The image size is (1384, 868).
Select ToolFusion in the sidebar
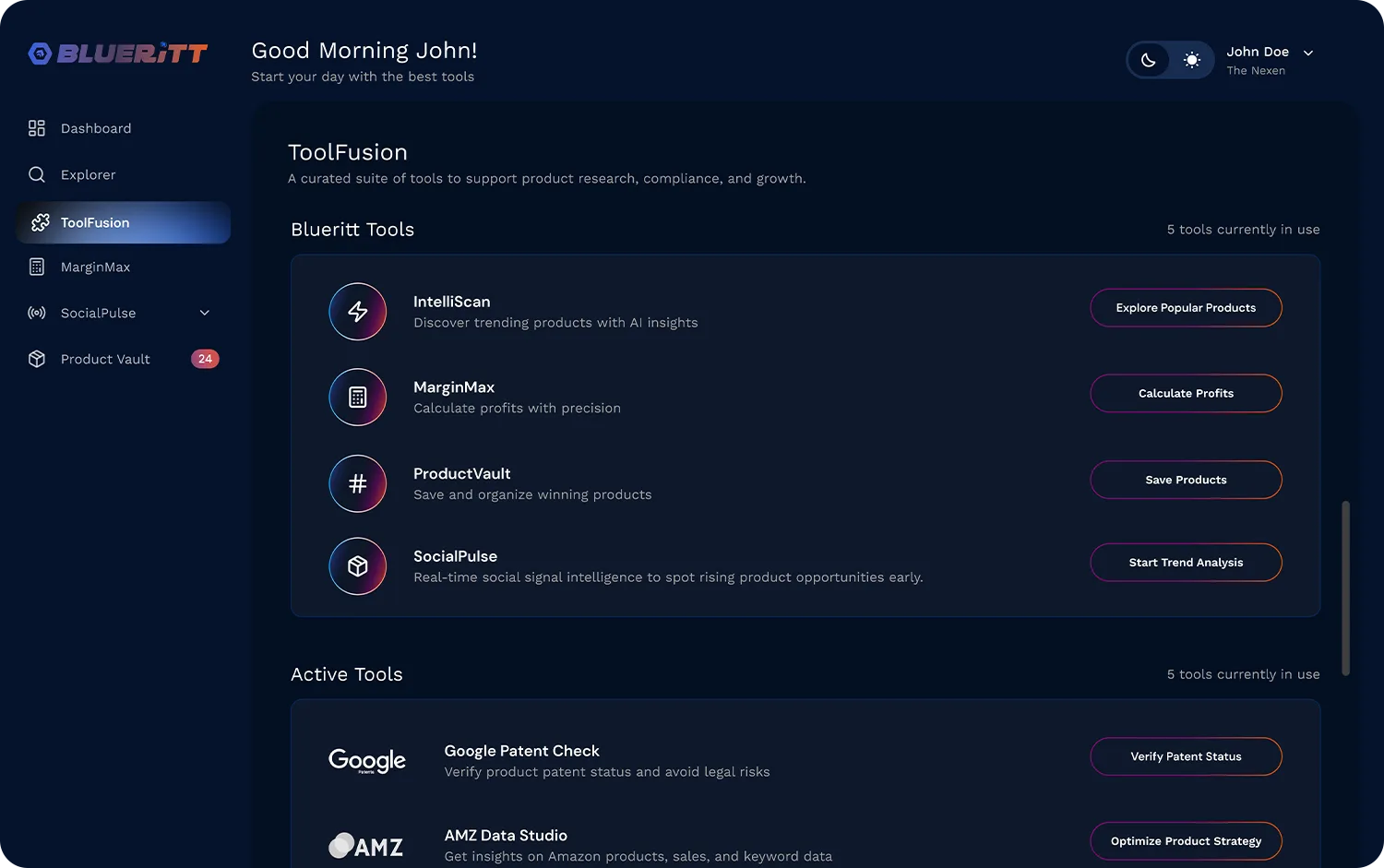click(x=124, y=222)
